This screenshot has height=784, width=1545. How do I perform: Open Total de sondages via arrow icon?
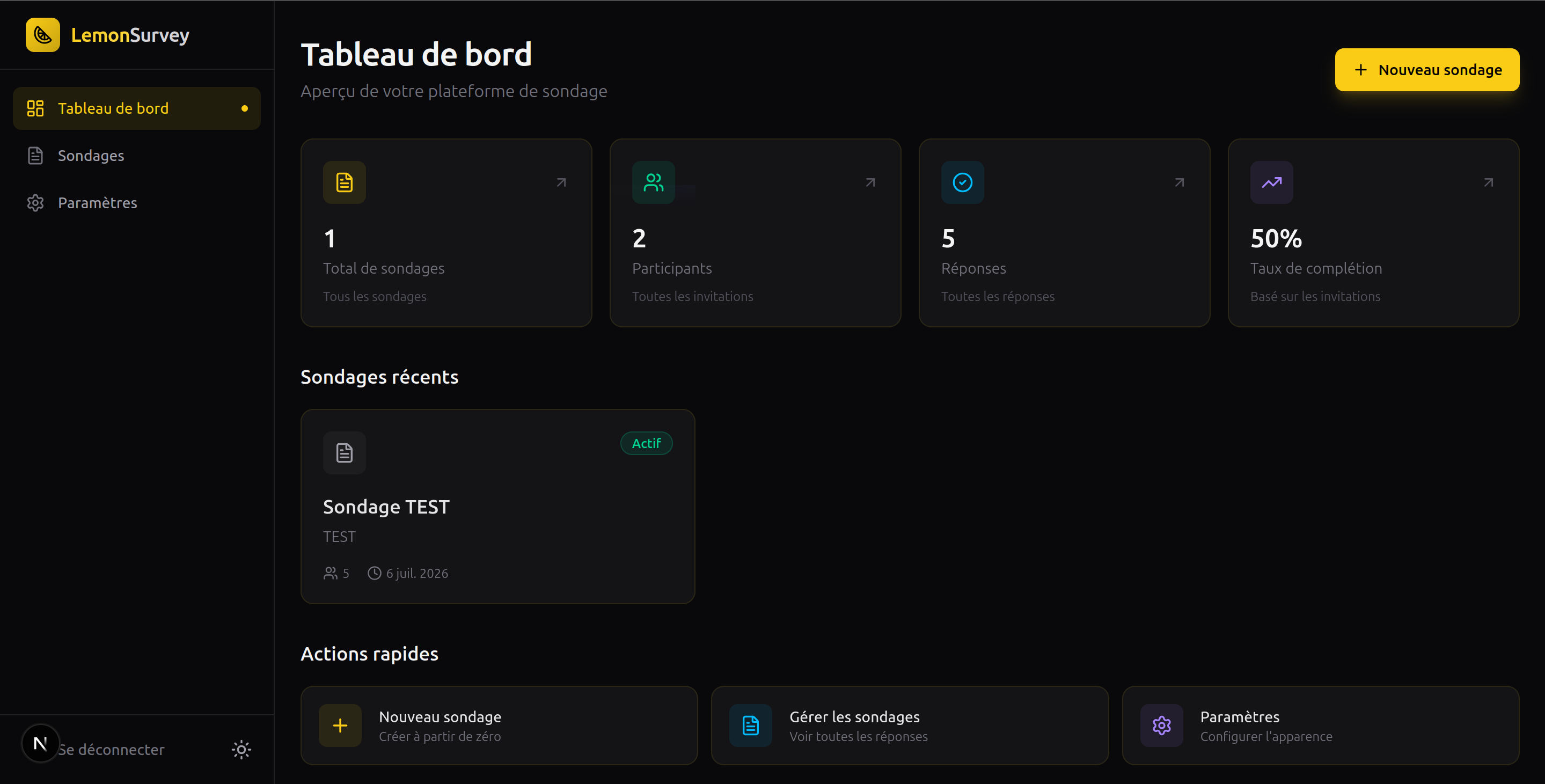(x=561, y=182)
